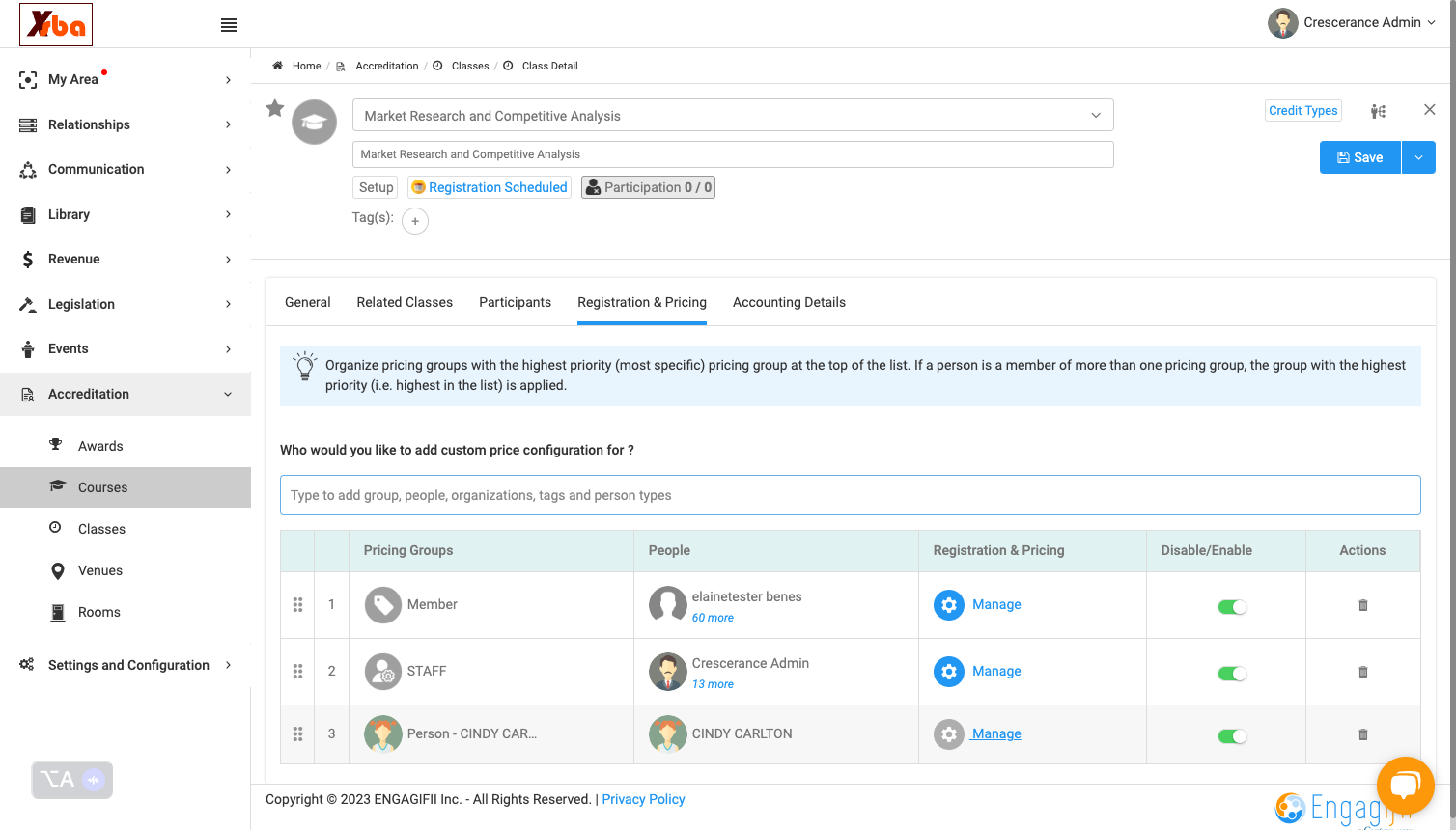The image size is (1456, 830).
Task: Click the Registration Scheduled status button
Action: pos(490,187)
